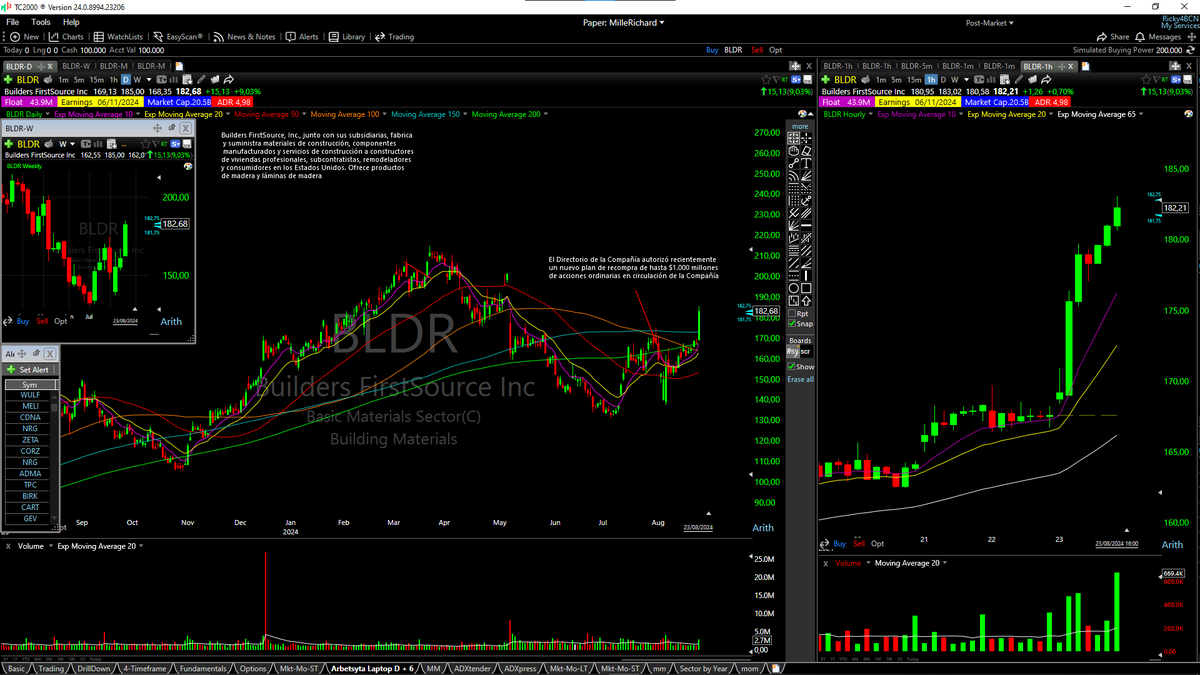Click the more button atop drawing tools
The width and height of the screenshot is (1200, 675).
tap(800, 126)
